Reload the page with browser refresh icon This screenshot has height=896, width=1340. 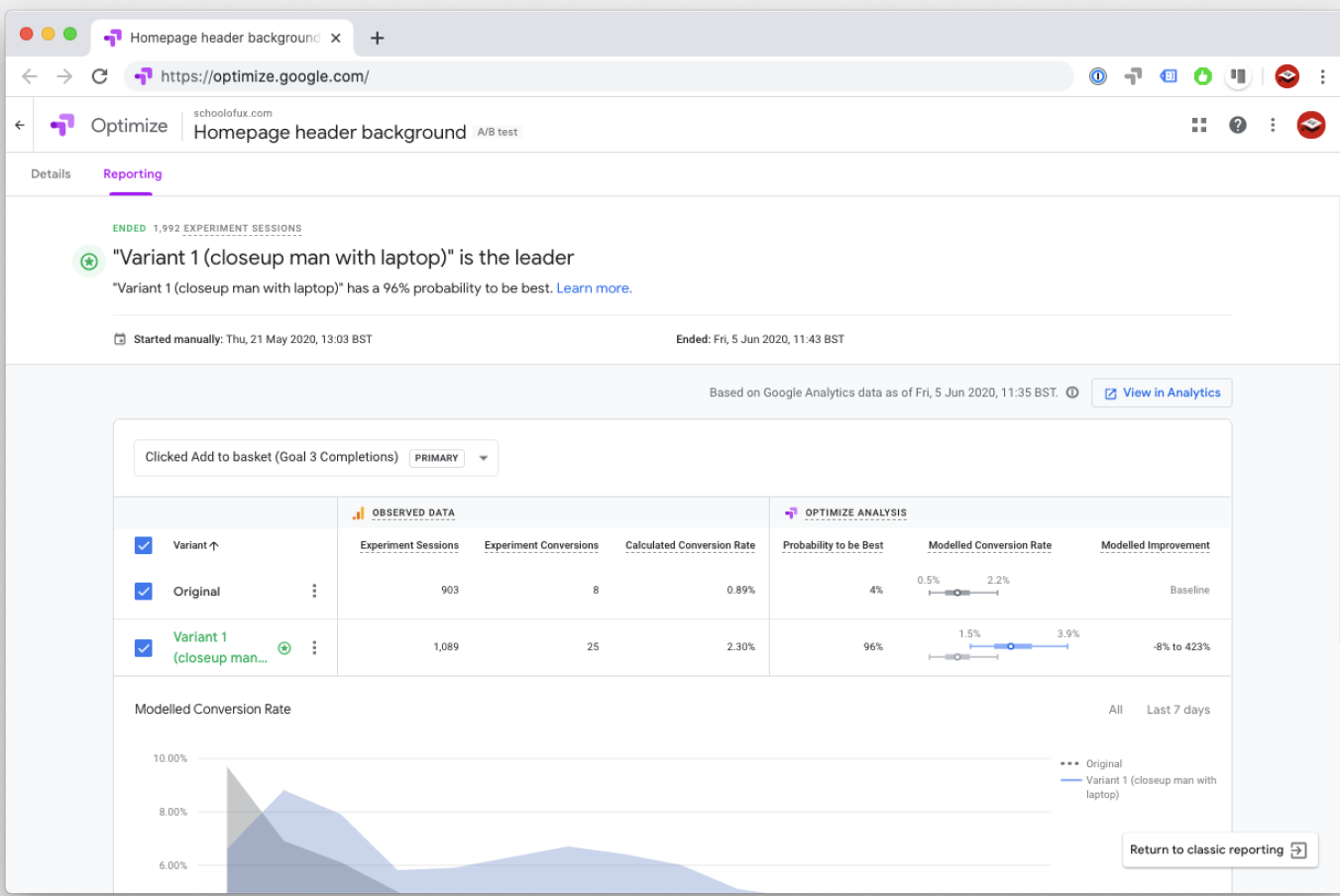(x=99, y=76)
